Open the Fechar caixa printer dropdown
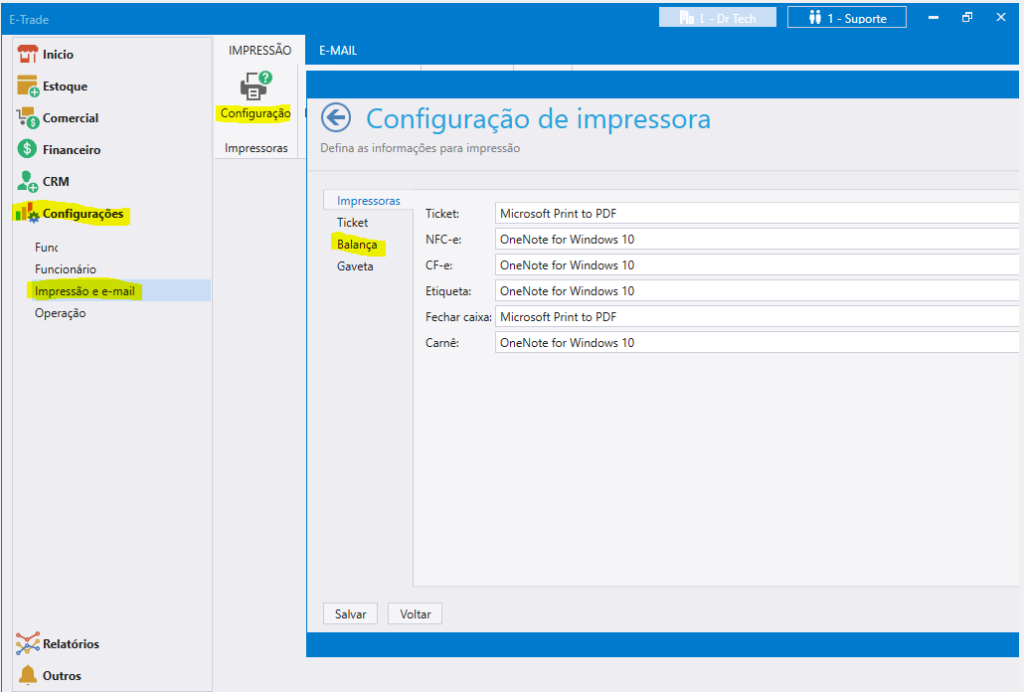 [756, 317]
